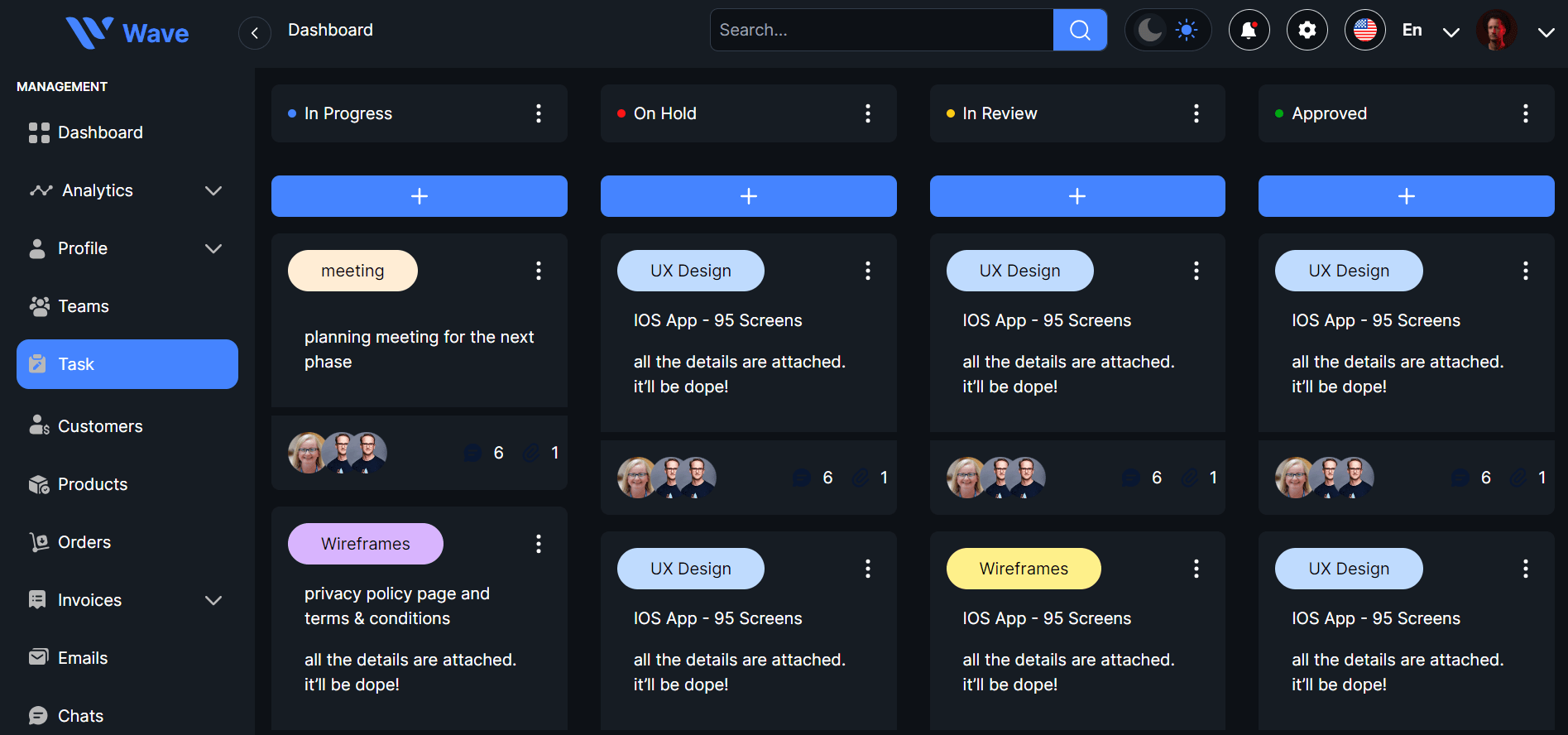Add a task to In Progress column
The image size is (1568, 735).
point(420,196)
